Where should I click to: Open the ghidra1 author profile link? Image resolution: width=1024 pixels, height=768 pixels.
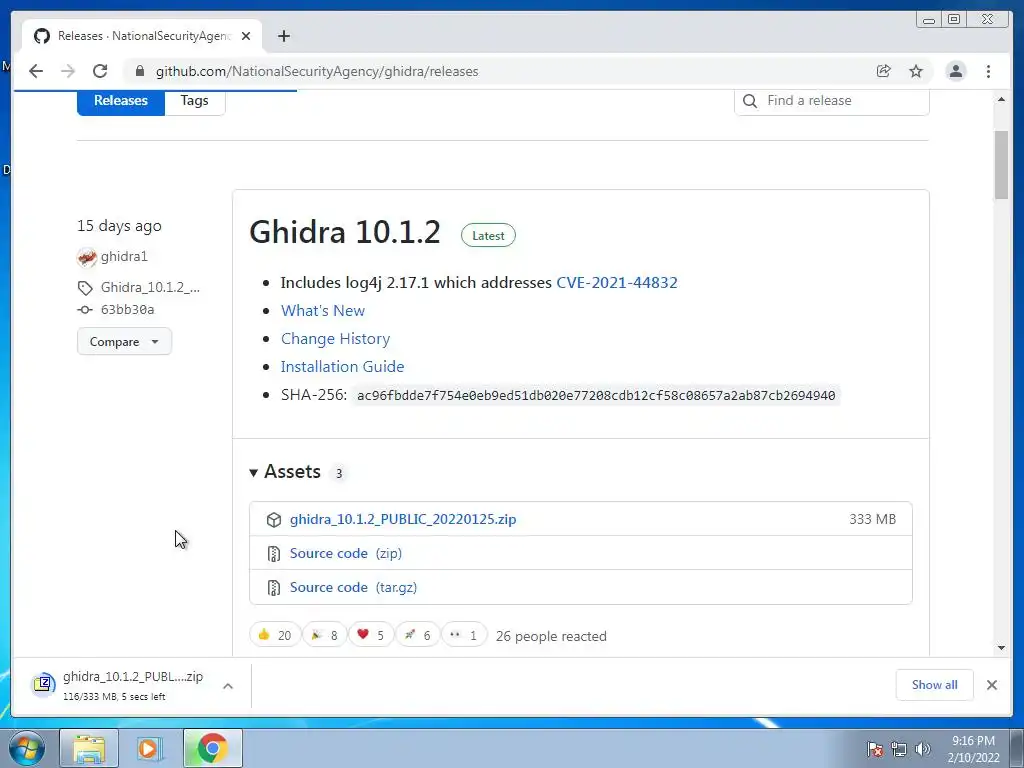[x=124, y=257]
